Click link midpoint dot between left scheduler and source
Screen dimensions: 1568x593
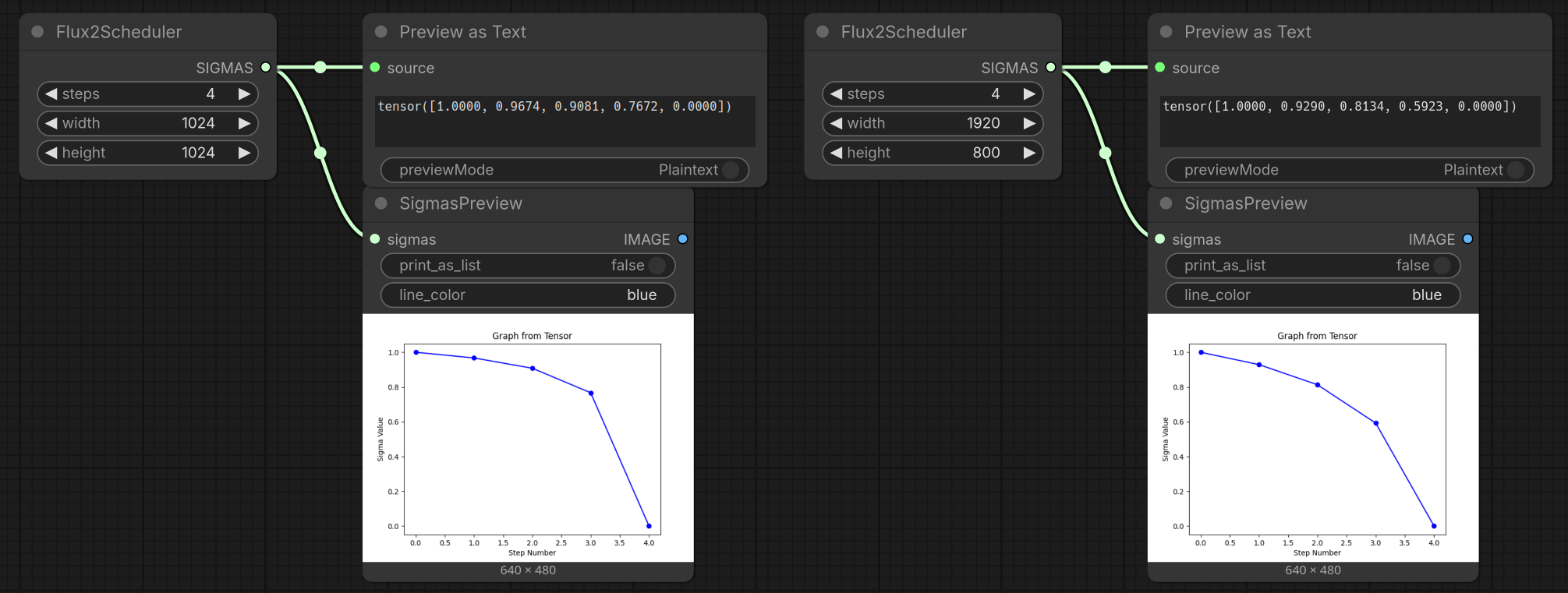pyautogui.click(x=320, y=68)
